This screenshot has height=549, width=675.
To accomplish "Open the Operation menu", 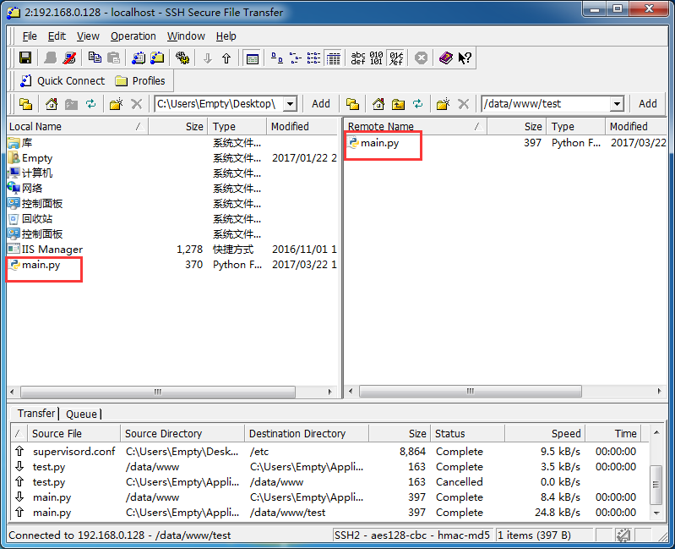I will pyautogui.click(x=133, y=36).
